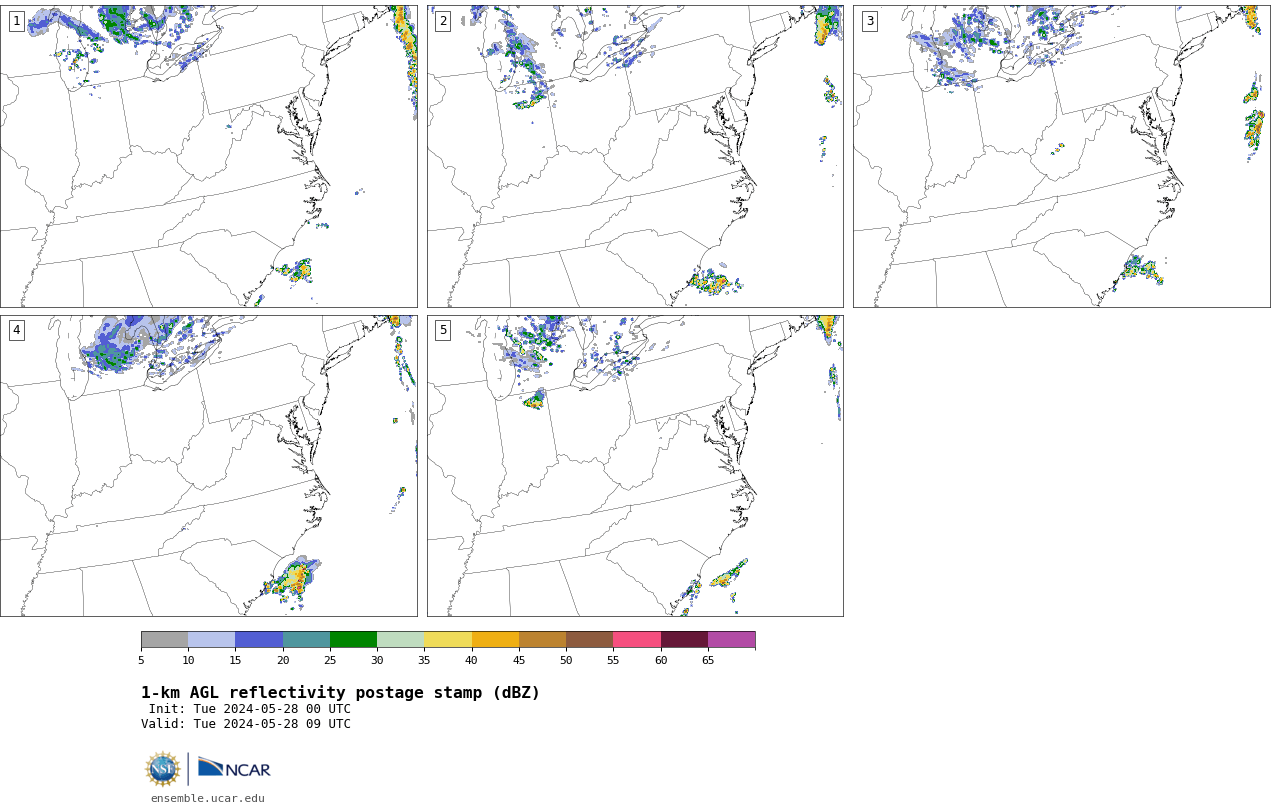Click the dark brown 50-55 dBZ swatch
The height and width of the screenshot is (809, 1280).
pyautogui.click(x=589, y=640)
